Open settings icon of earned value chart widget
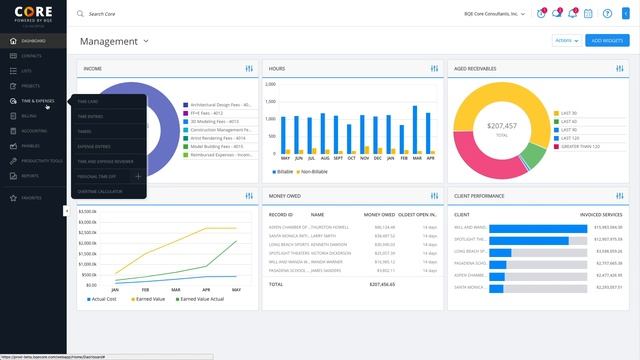The image size is (640, 360). pos(249,196)
